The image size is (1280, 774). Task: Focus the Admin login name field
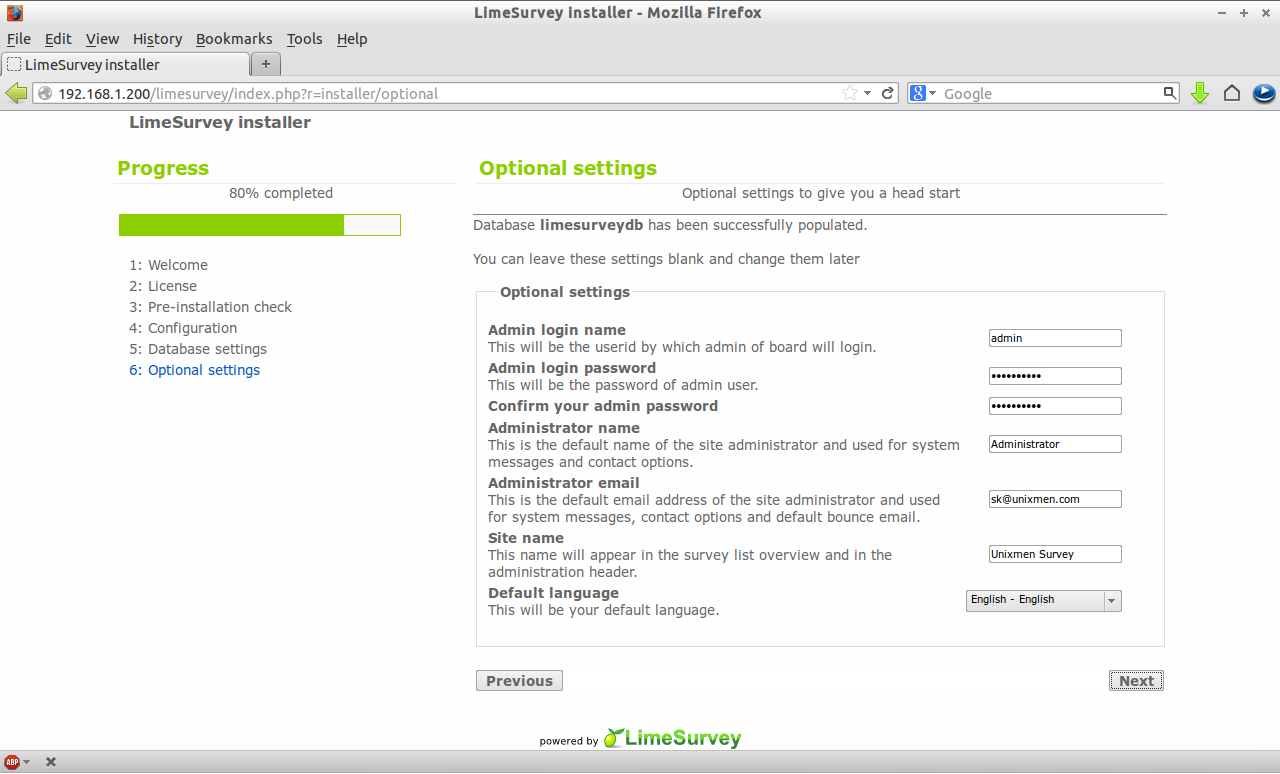click(x=1055, y=338)
